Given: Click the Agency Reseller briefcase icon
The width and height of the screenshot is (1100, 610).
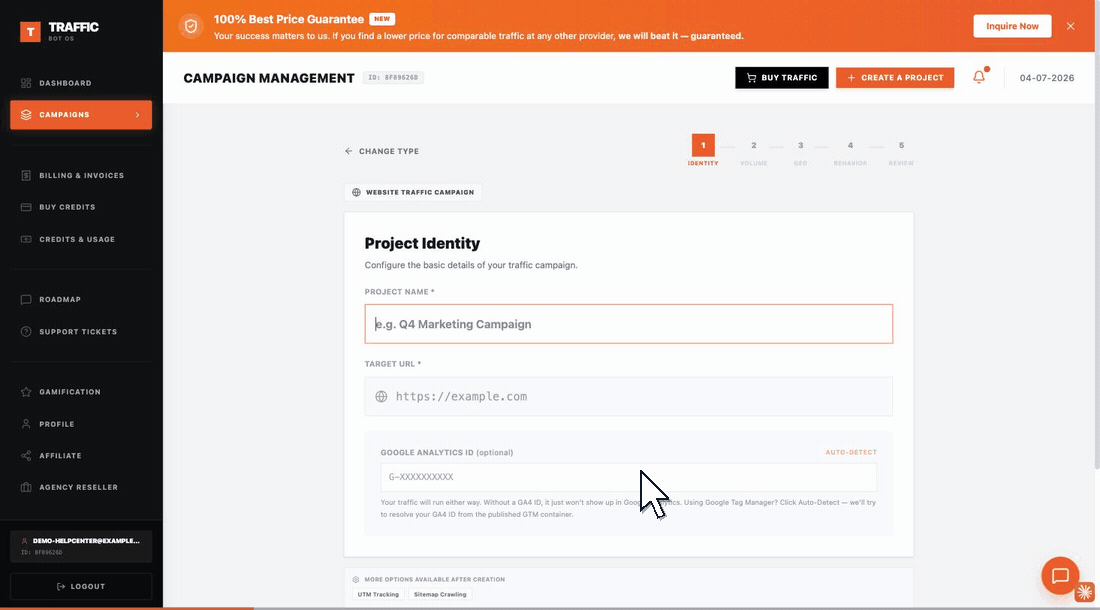Looking at the screenshot, I should 26,487.
